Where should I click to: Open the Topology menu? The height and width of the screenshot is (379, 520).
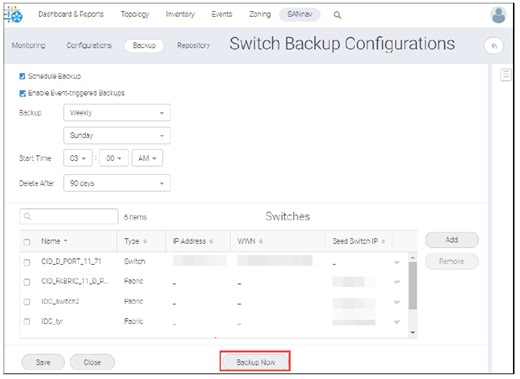click(135, 14)
